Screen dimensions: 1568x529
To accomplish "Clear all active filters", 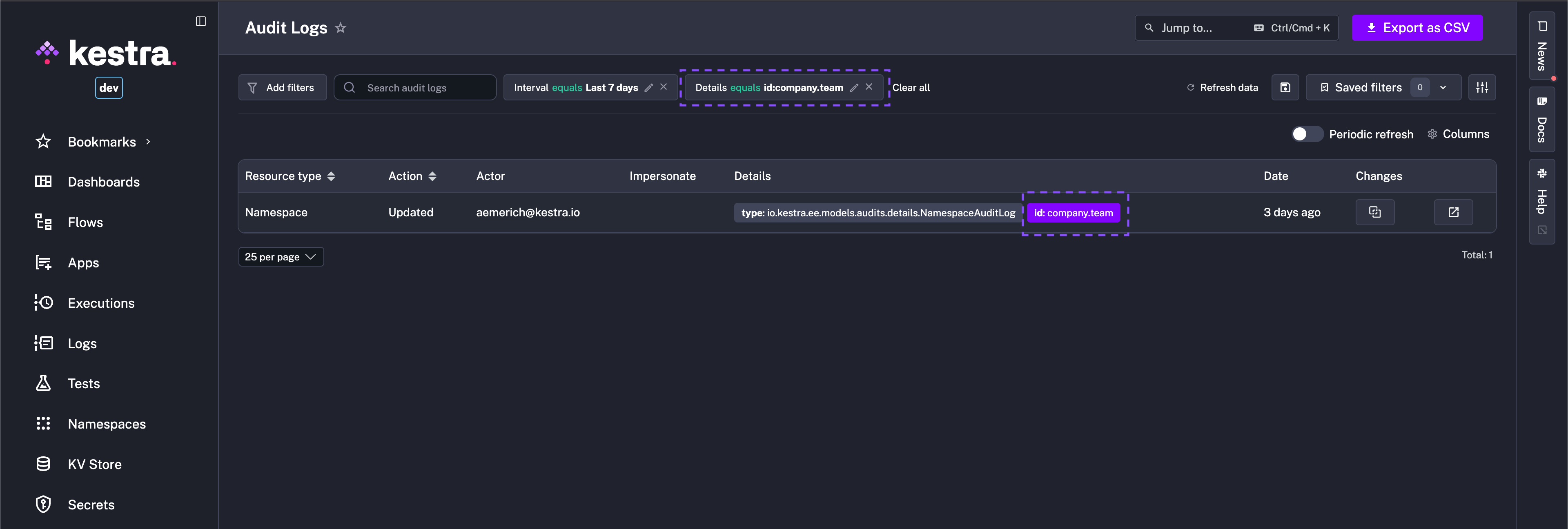I will (911, 87).
